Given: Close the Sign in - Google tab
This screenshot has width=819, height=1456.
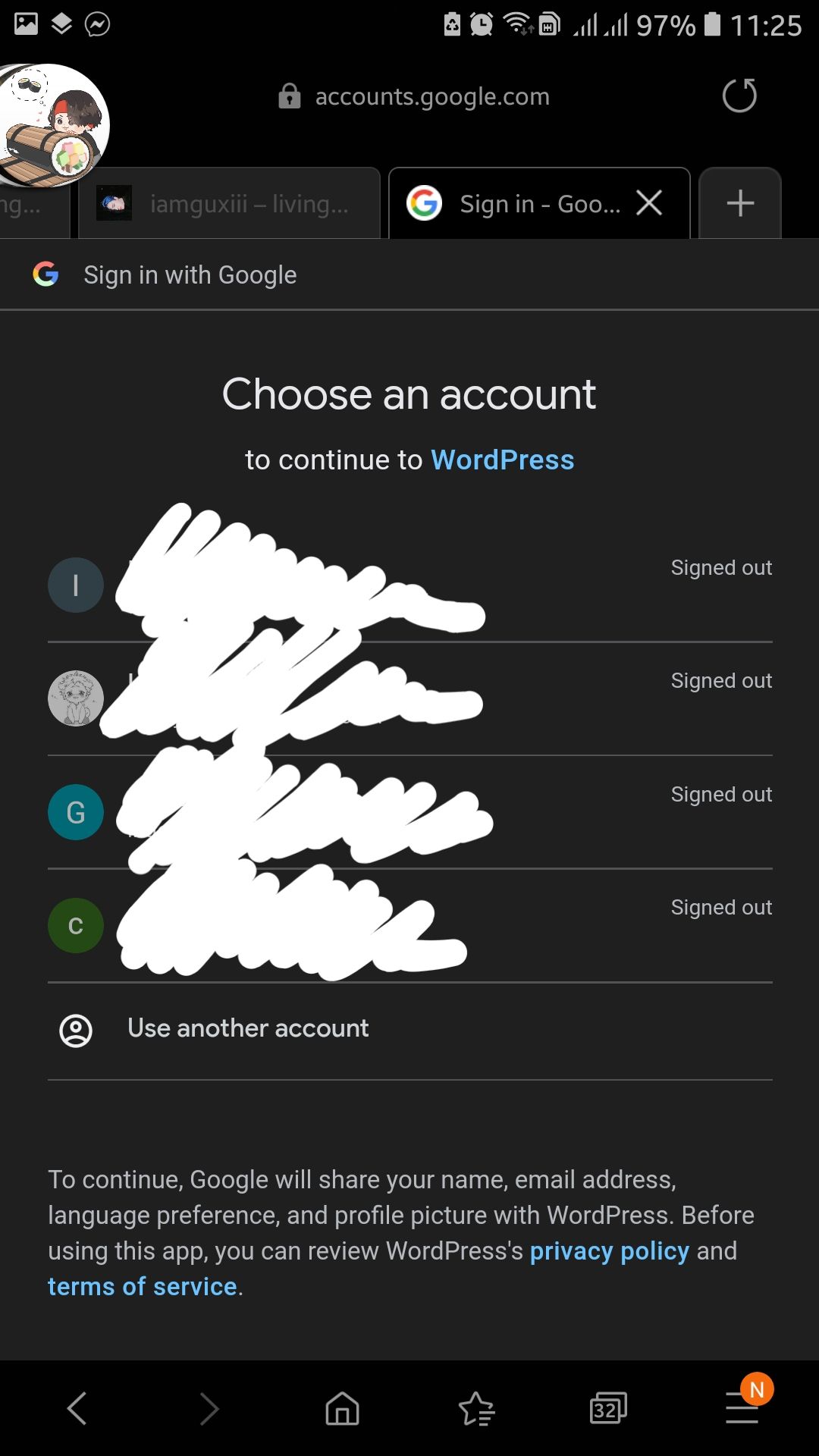Looking at the screenshot, I should coord(649,203).
